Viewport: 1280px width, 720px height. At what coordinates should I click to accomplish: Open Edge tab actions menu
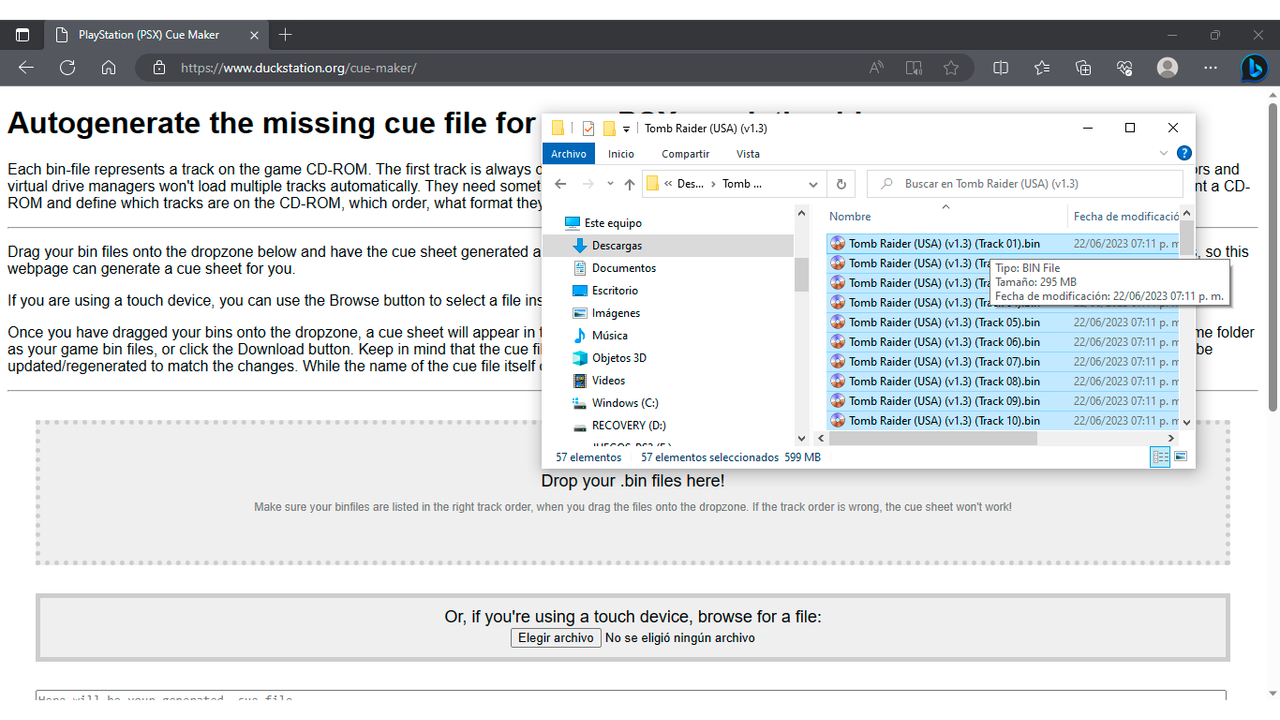(22, 35)
